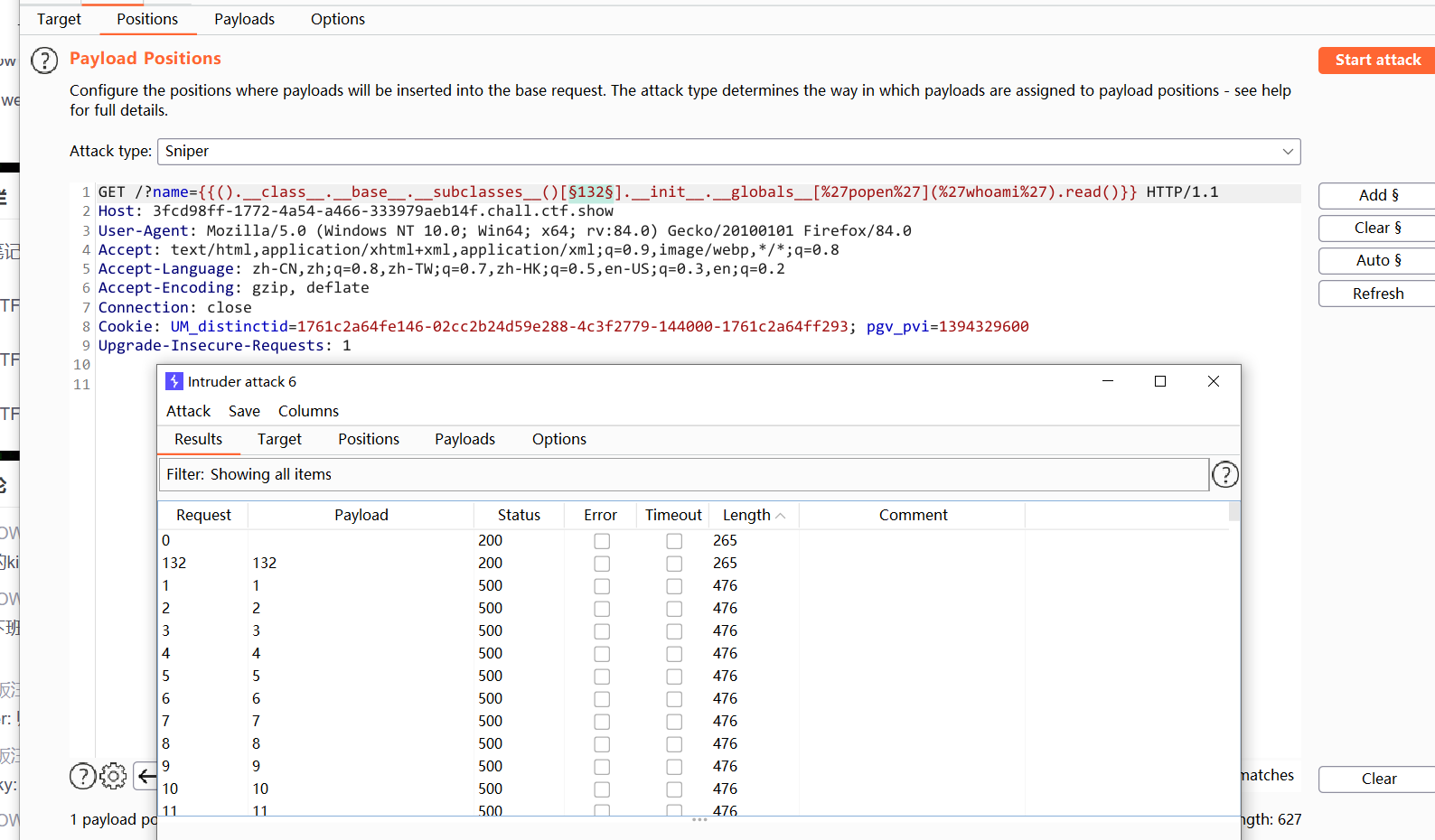Click the Auto § button

pyautogui.click(x=1377, y=260)
